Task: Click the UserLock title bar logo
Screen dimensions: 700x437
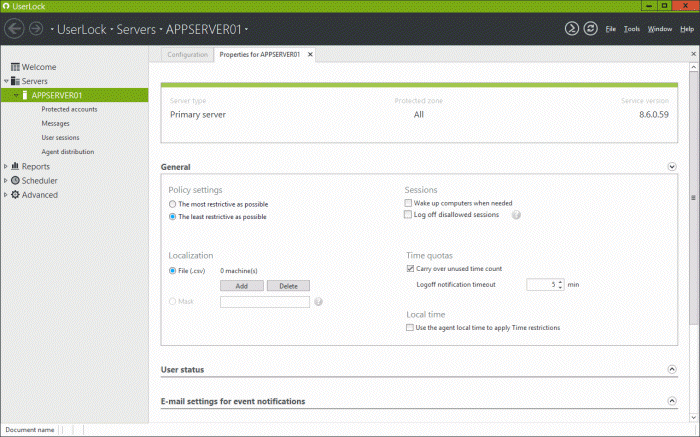Action: point(6,6)
